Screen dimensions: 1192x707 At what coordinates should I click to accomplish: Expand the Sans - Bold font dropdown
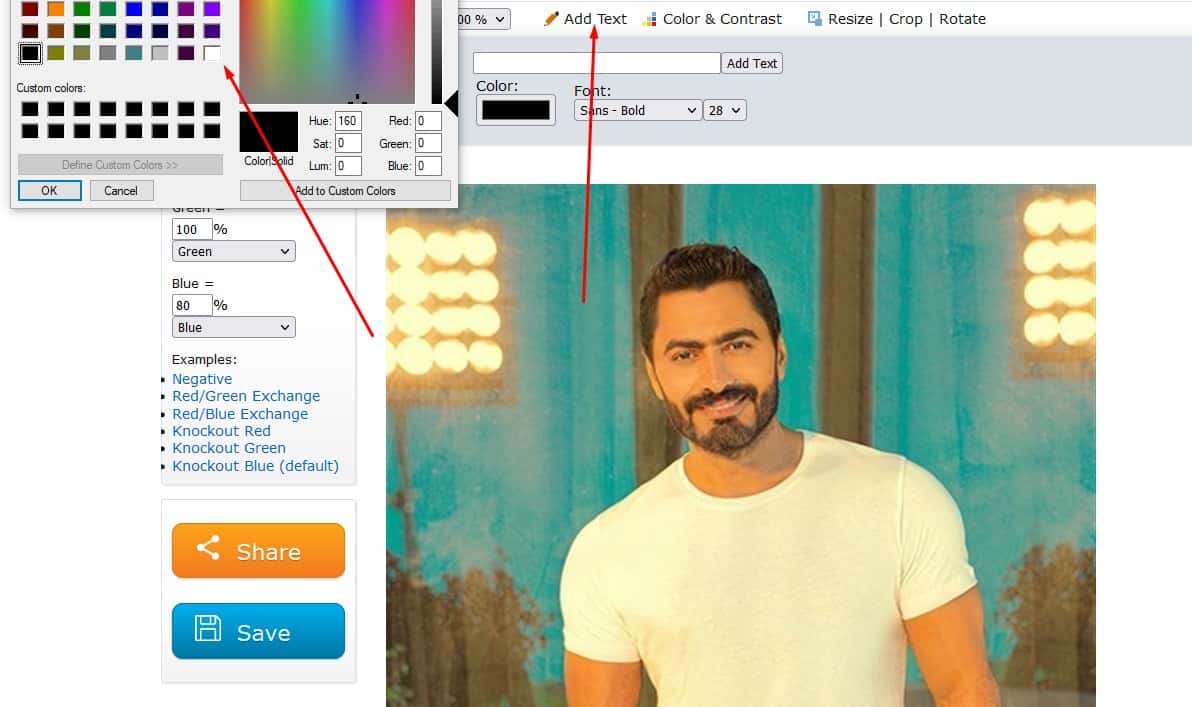pyautogui.click(x=637, y=110)
